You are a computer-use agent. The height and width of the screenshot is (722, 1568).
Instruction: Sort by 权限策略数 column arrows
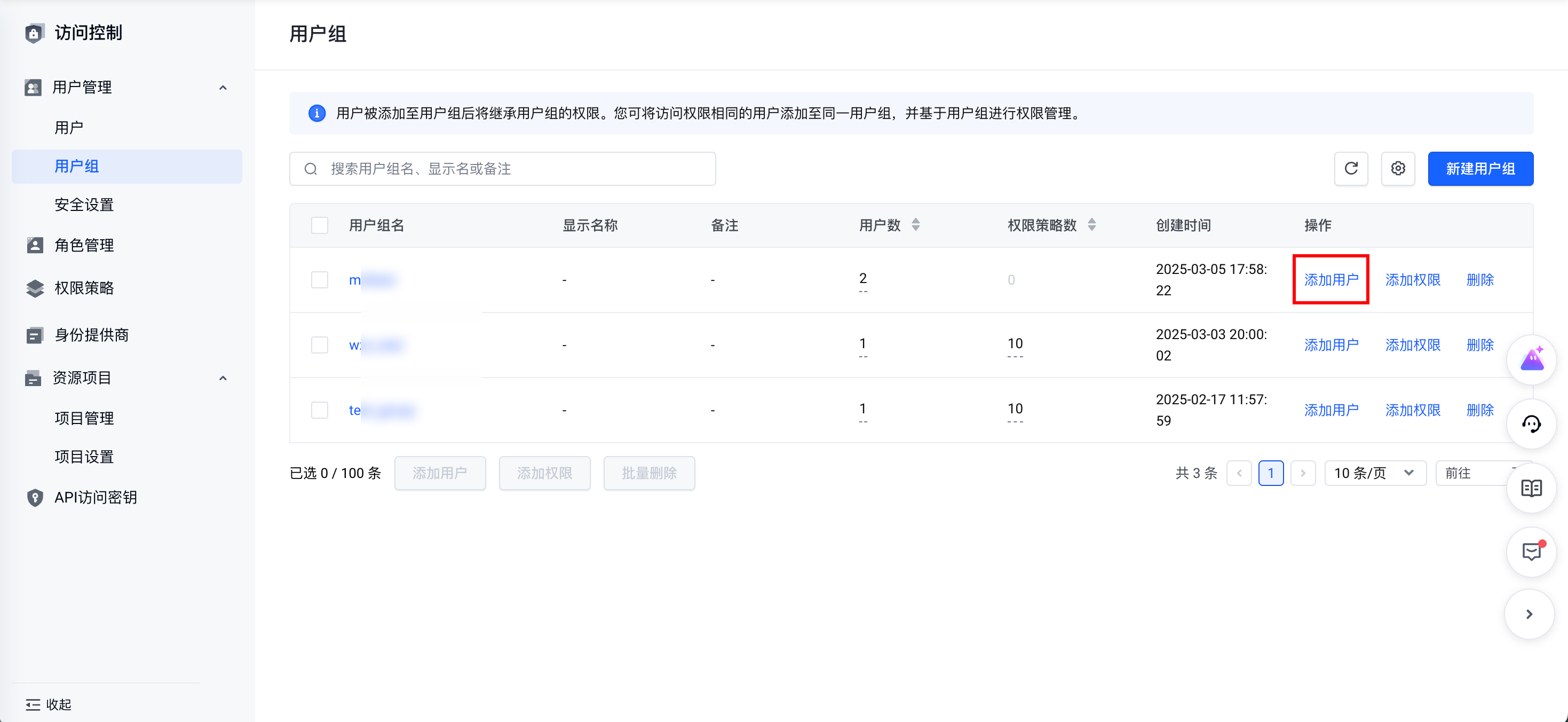coord(1091,225)
